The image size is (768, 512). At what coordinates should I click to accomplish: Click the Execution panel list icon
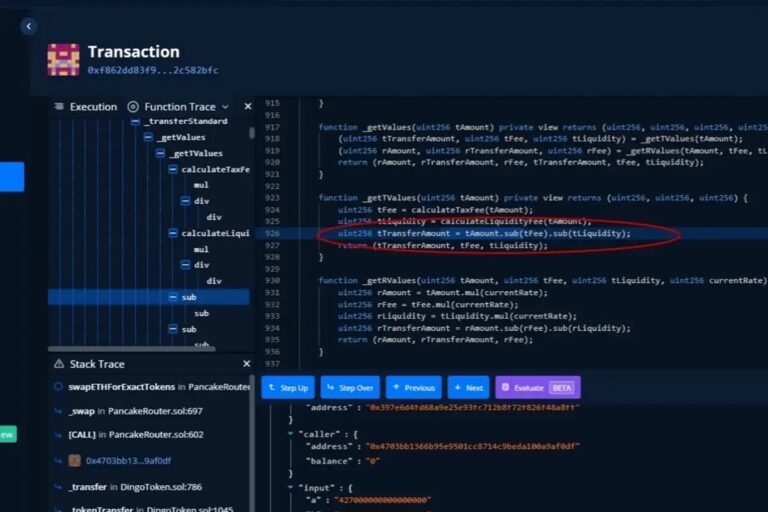[x=58, y=107]
